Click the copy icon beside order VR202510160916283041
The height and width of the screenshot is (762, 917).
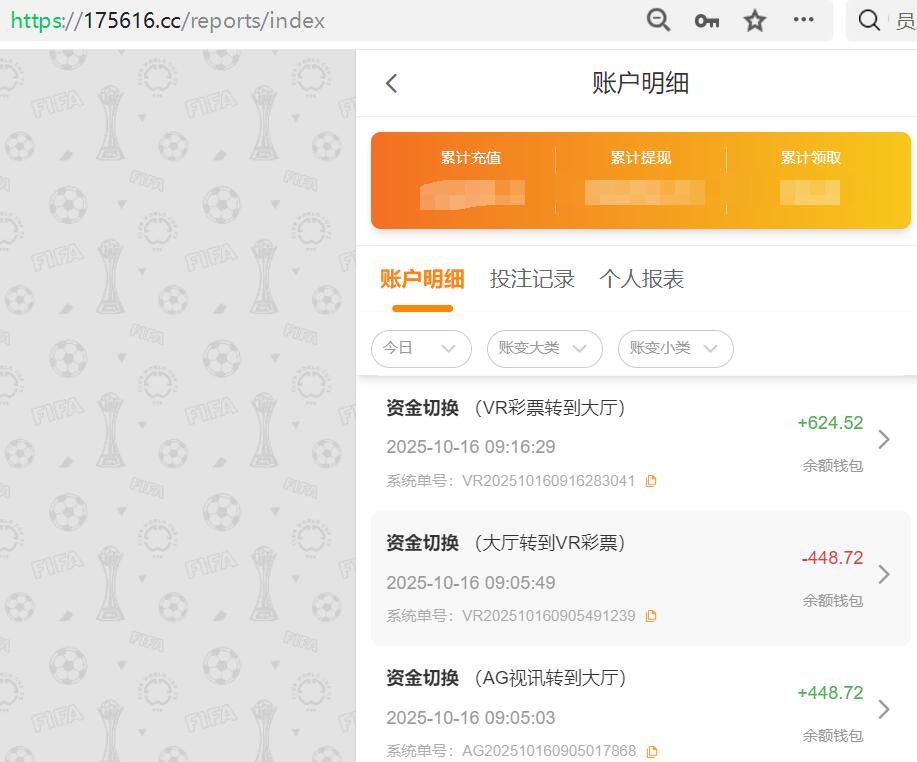coord(651,480)
